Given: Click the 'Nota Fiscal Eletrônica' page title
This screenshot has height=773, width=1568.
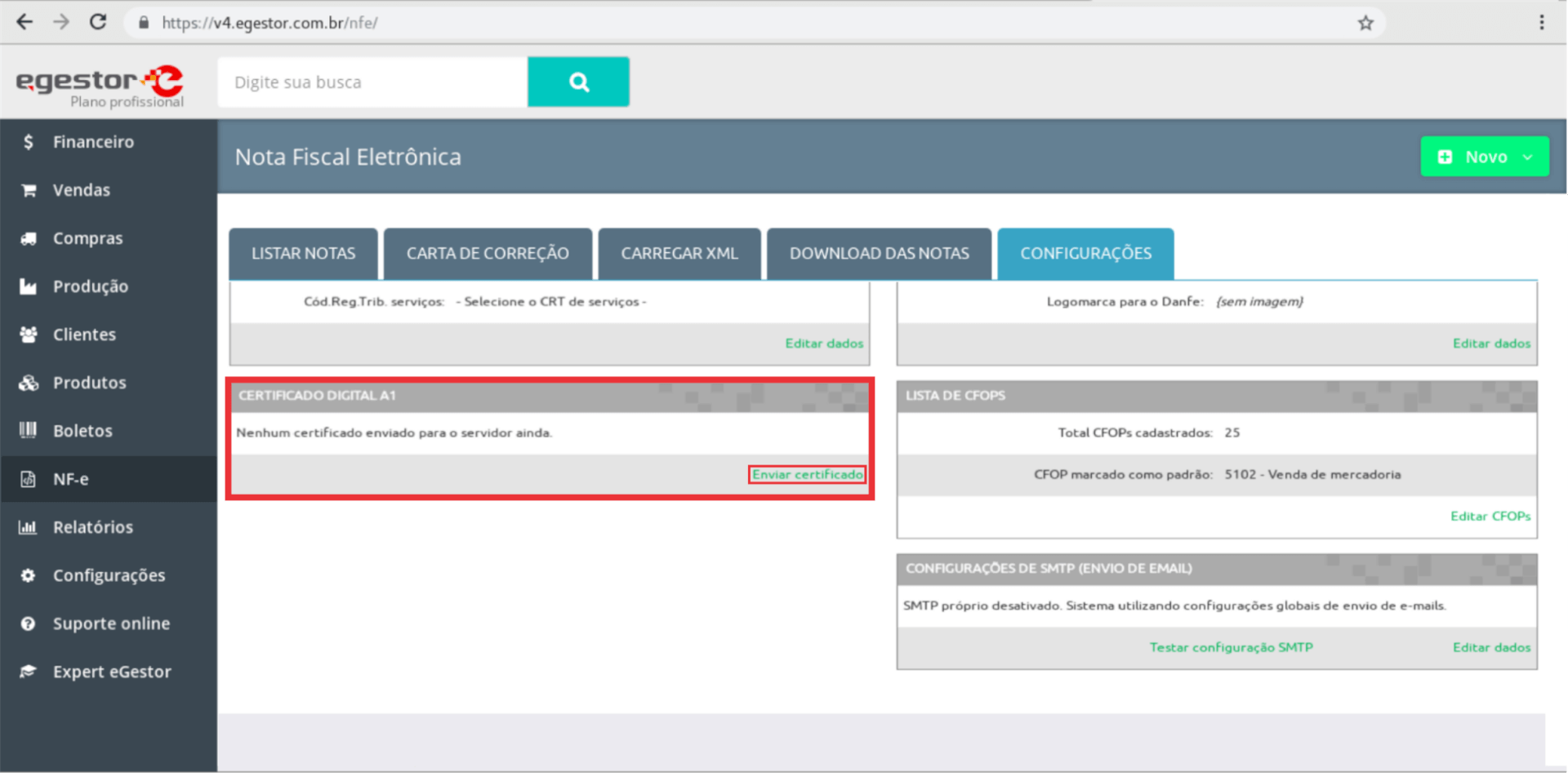Looking at the screenshot, I should [x=348, y=157].
